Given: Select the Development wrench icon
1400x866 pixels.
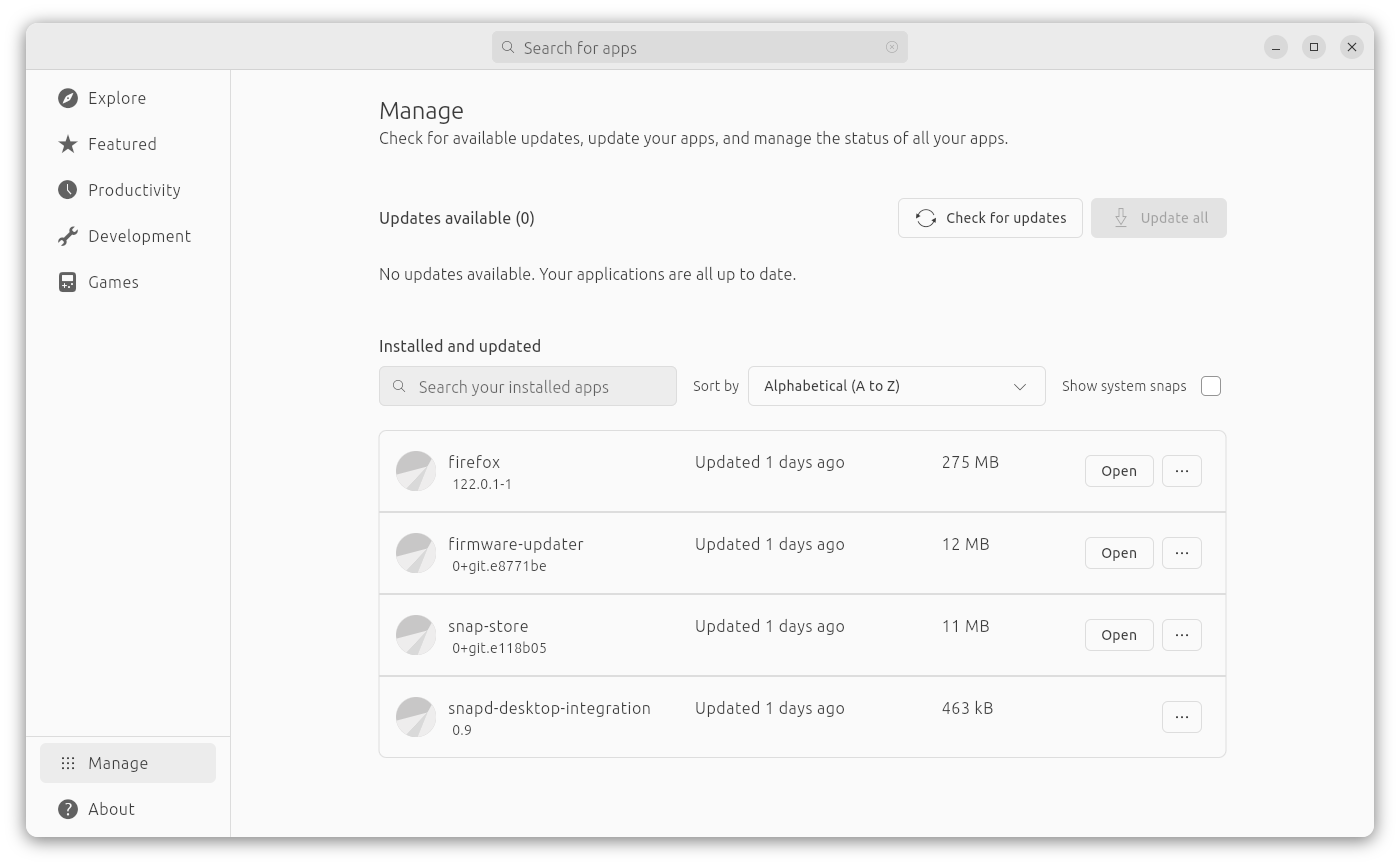Looking at the screenshot, I should point(67,235).
